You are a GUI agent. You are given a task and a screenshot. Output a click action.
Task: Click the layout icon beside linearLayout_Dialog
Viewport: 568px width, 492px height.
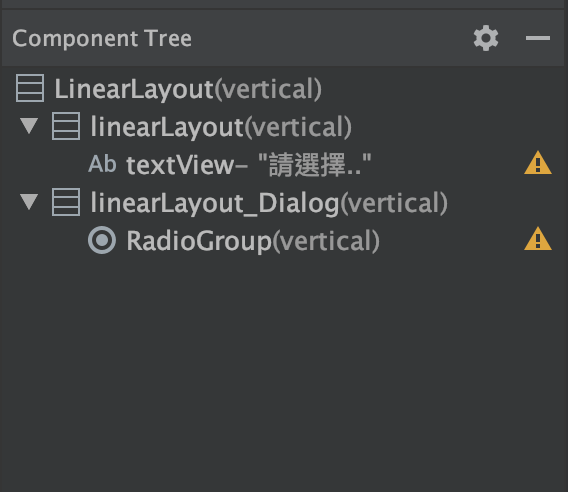66,202
